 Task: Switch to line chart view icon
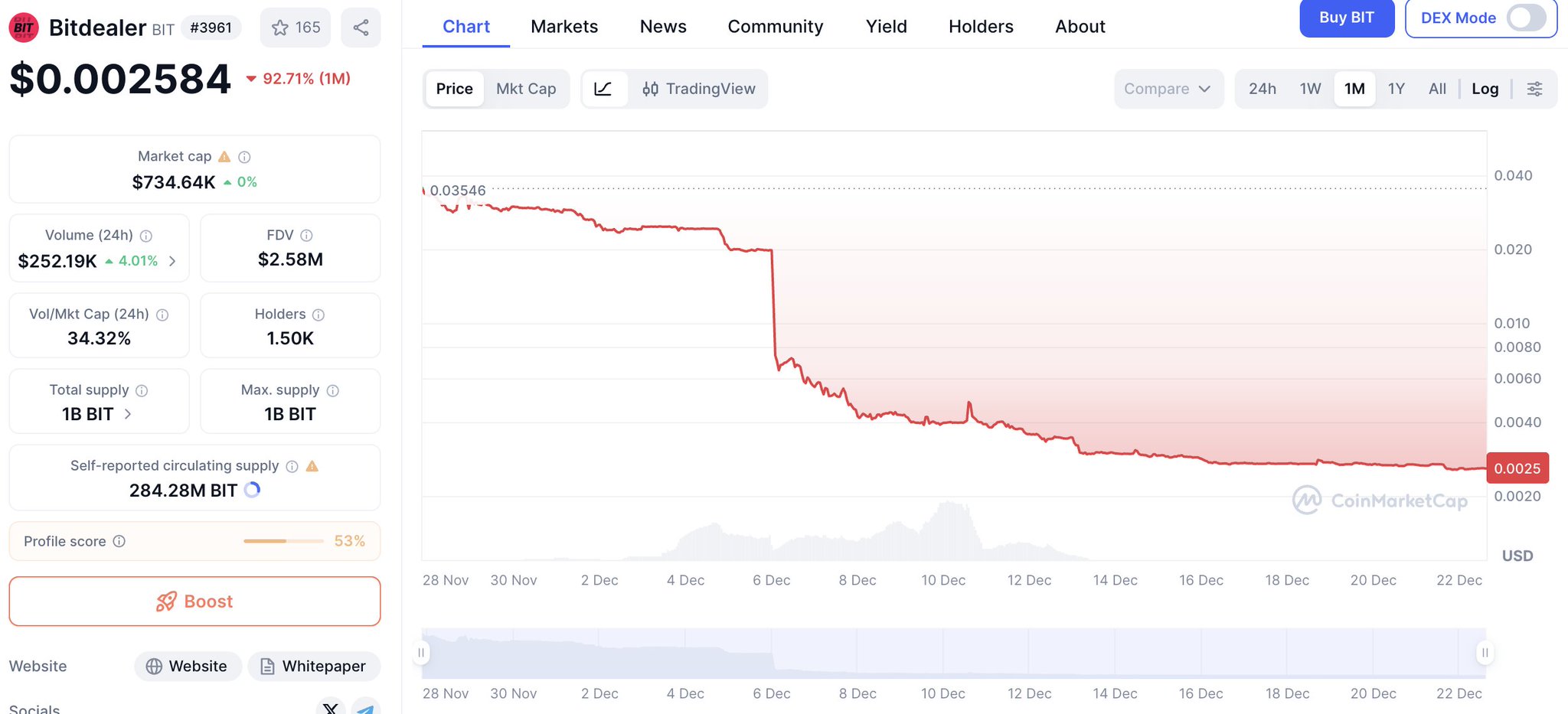603,89
